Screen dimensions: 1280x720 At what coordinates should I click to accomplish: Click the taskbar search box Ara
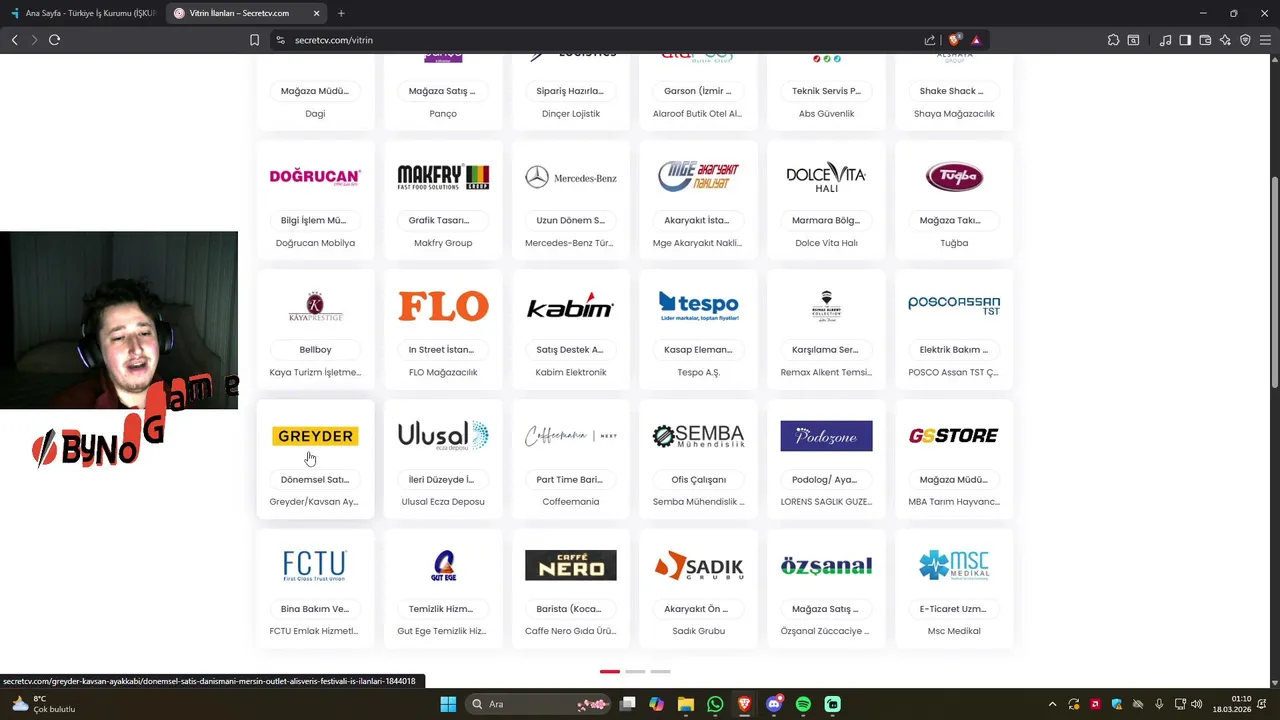coord(537,704)
